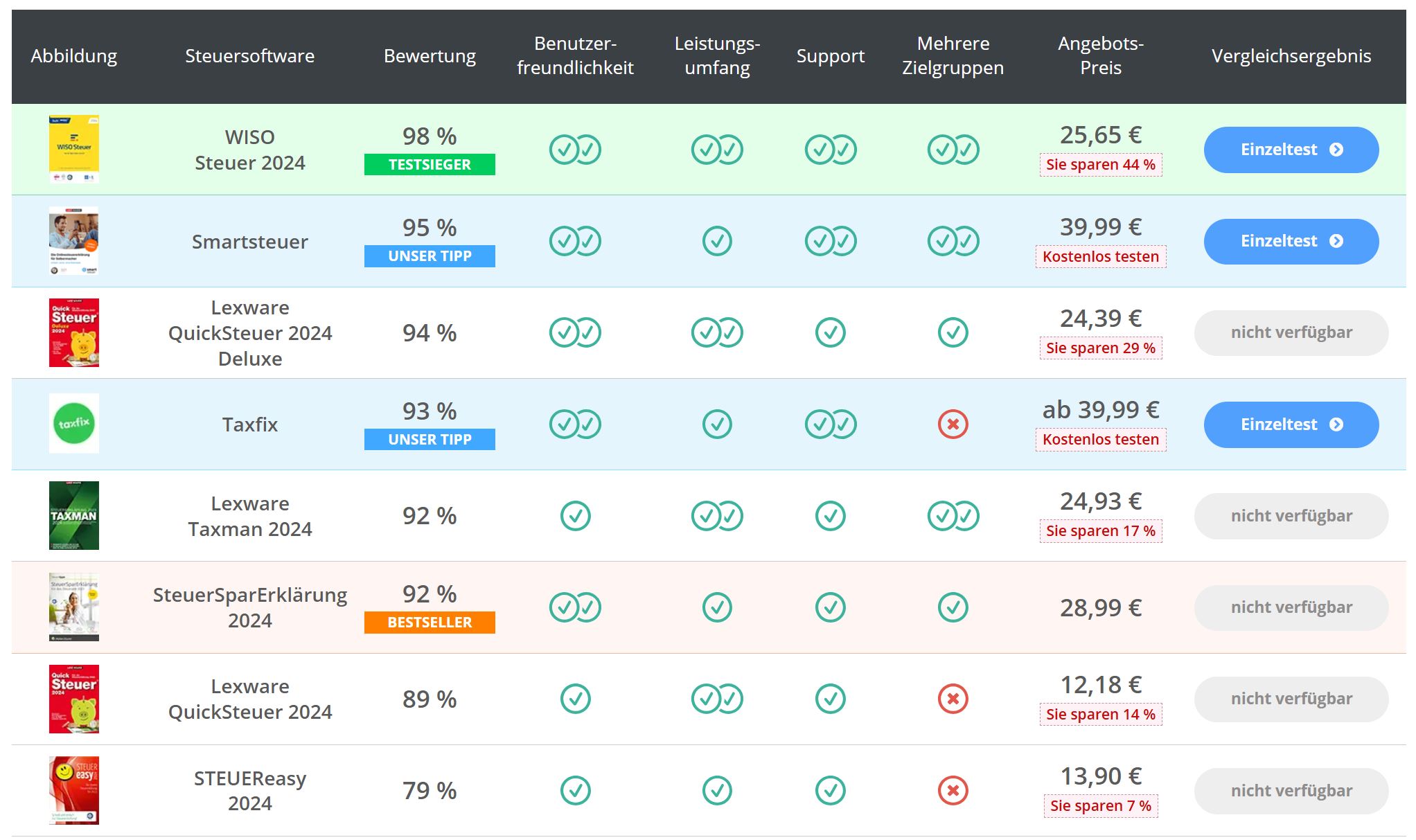Click SteuerSparErklärung Zielgruppen check icon
The image size is (1416, 840).
(953, 607)
